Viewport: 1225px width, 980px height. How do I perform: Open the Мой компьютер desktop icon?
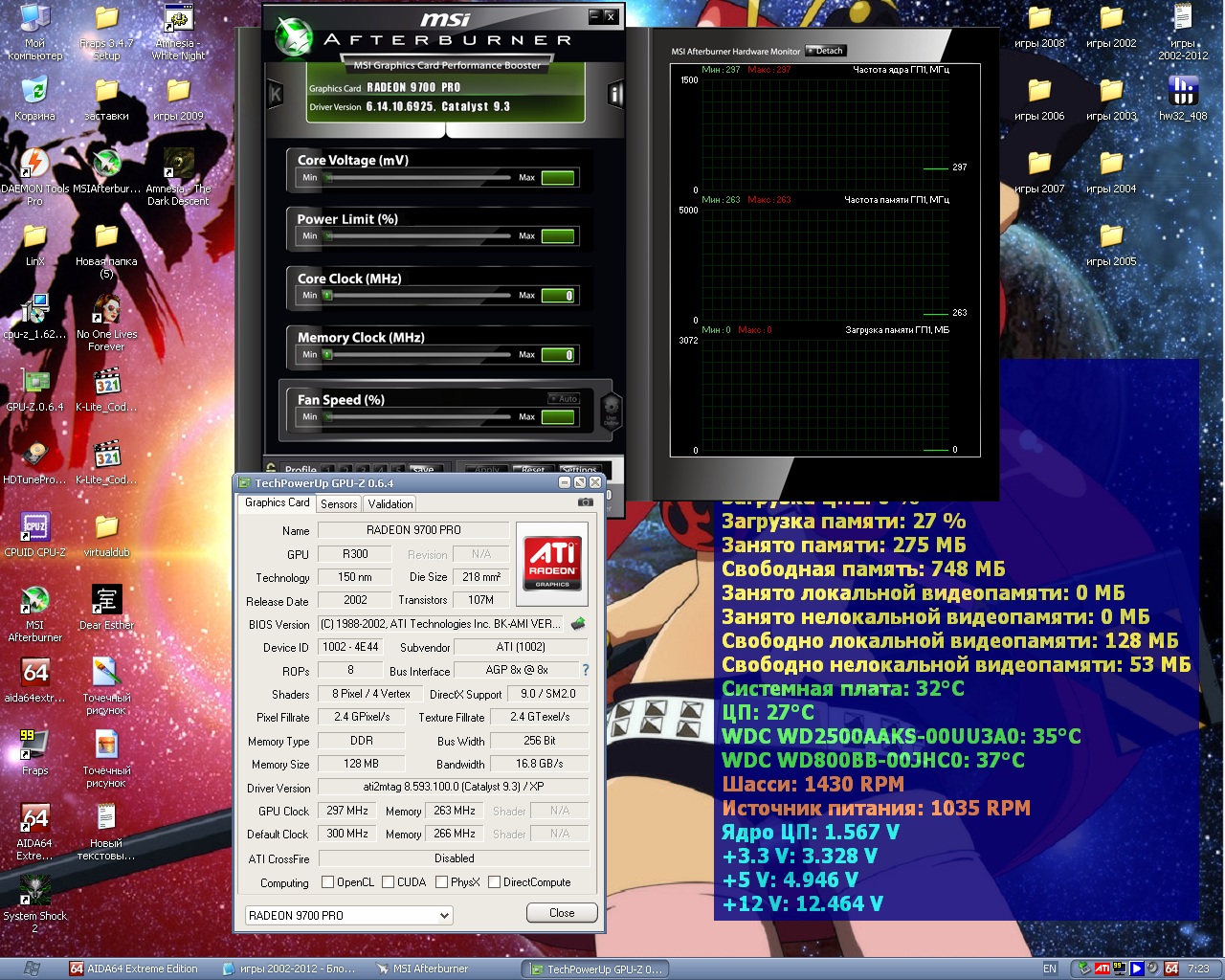coord(34,32)
